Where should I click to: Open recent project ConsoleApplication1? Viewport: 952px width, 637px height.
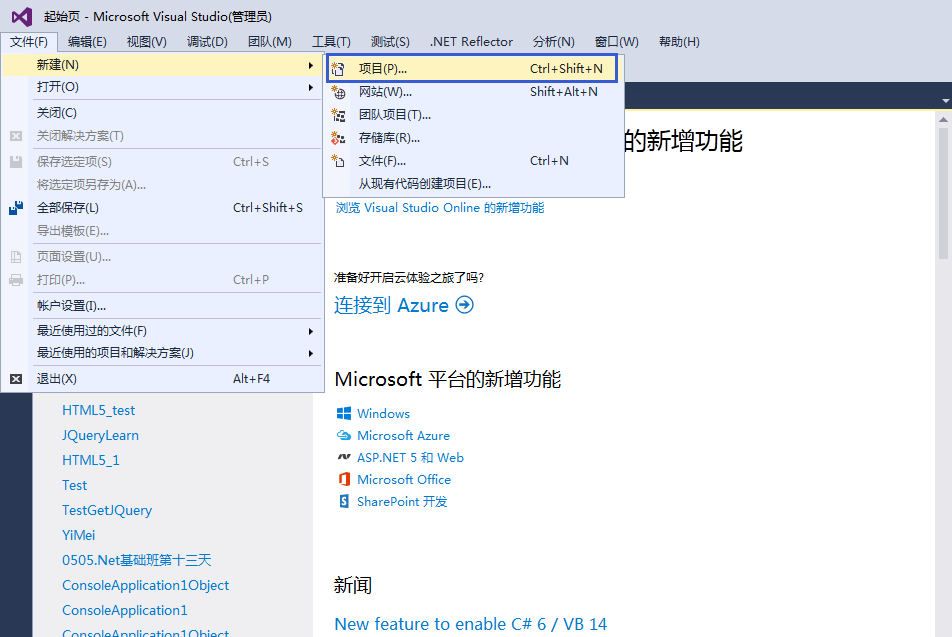tap(124, 610)
